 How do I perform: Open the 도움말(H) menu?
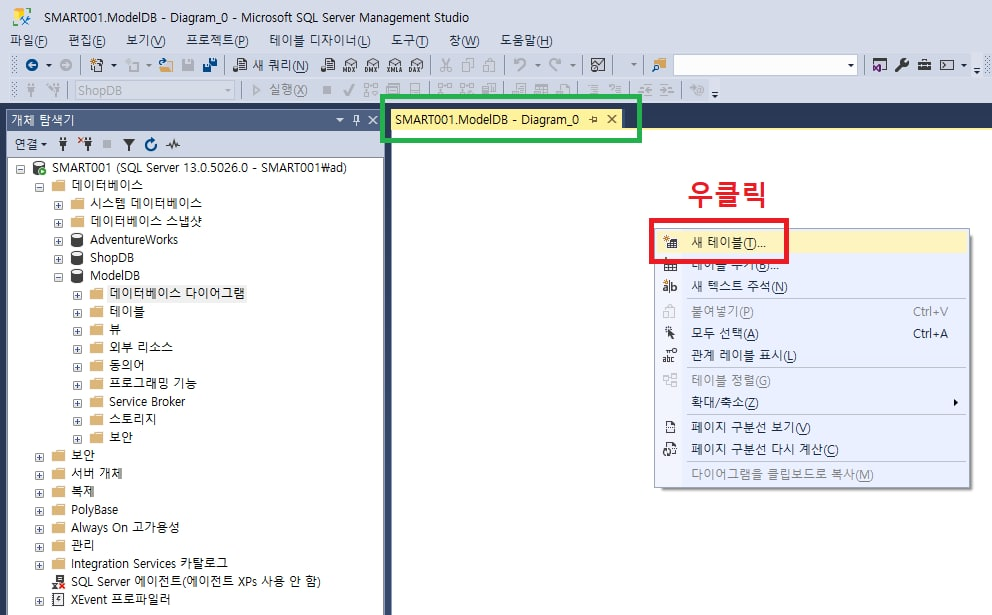click(526, 40)
